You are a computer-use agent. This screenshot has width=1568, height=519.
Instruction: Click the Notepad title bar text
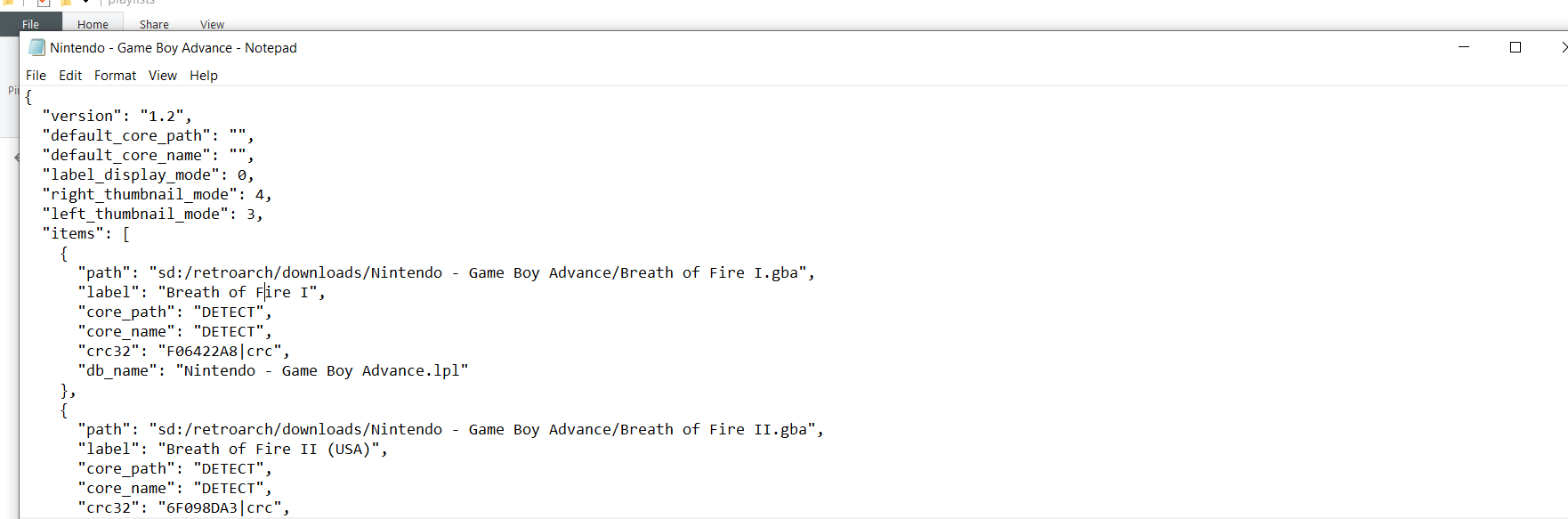coord(174,48)
